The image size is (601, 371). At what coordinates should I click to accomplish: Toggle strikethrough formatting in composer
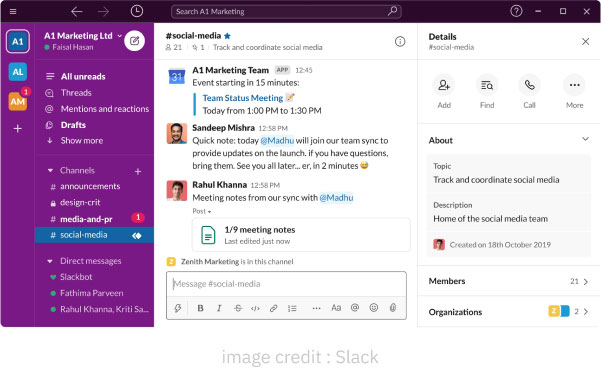click(x=238, y=308)
